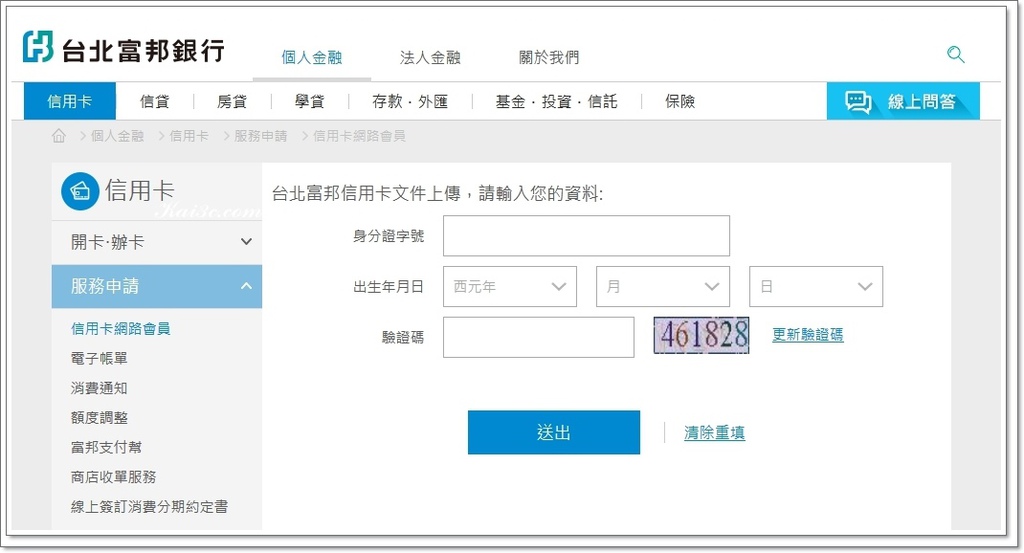
Task: Click the home breadcrumb icon
Action: 59,136
